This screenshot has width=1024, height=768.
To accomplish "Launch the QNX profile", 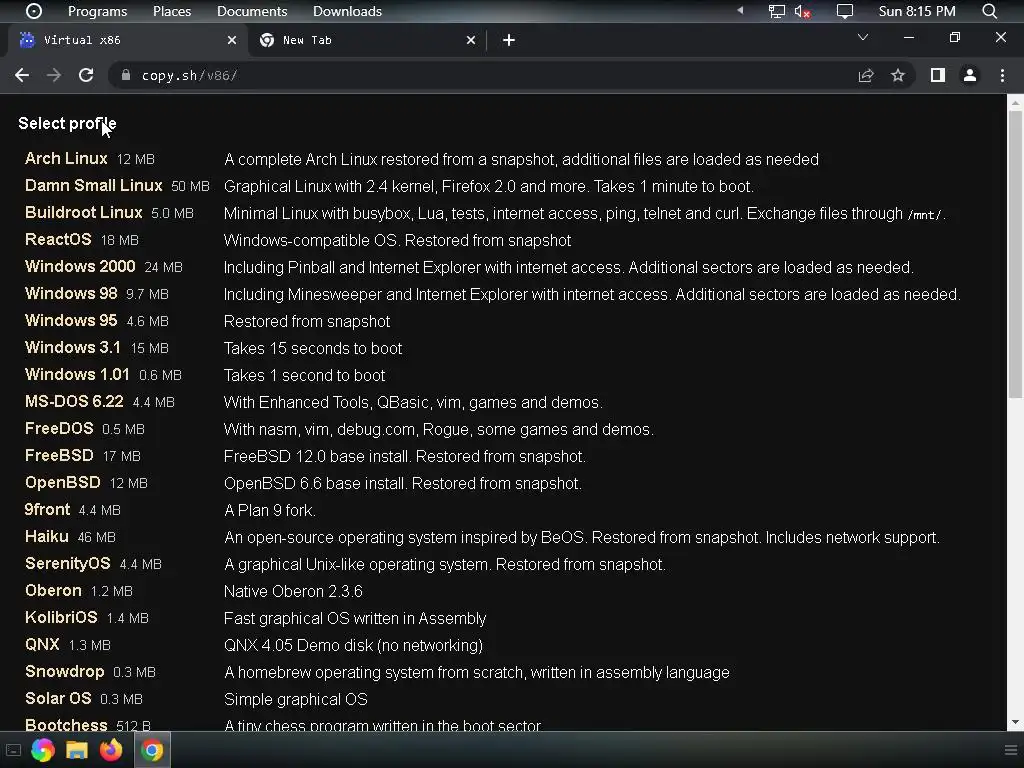I will (x=42, y=644).
